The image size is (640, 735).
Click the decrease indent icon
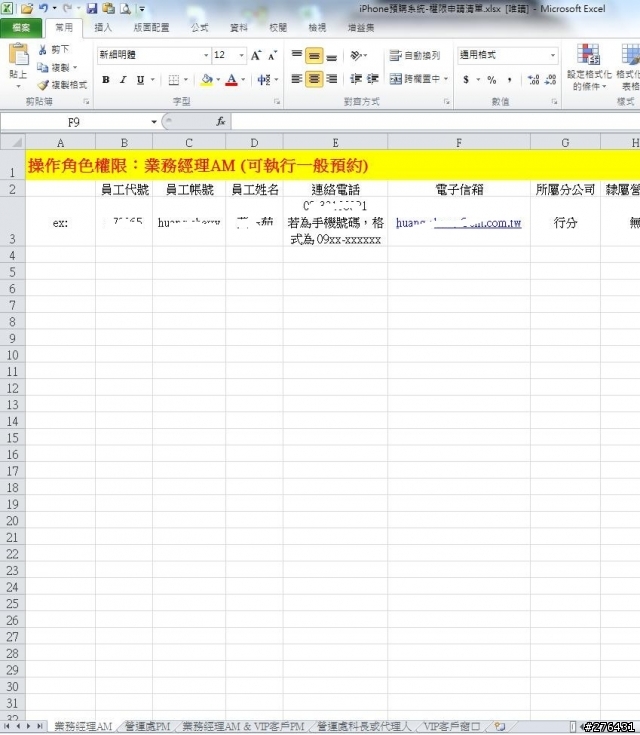coord(356,79)
